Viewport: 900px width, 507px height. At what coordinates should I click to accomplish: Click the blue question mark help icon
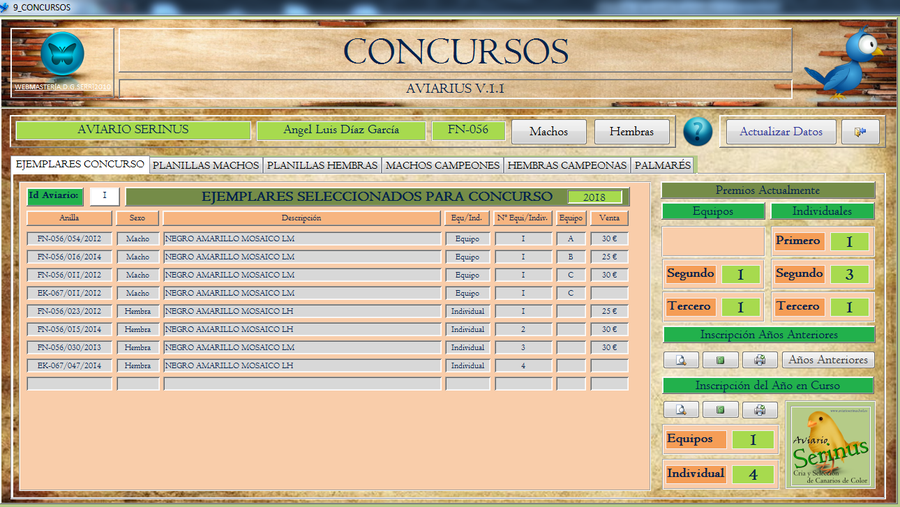coord(697,132)
